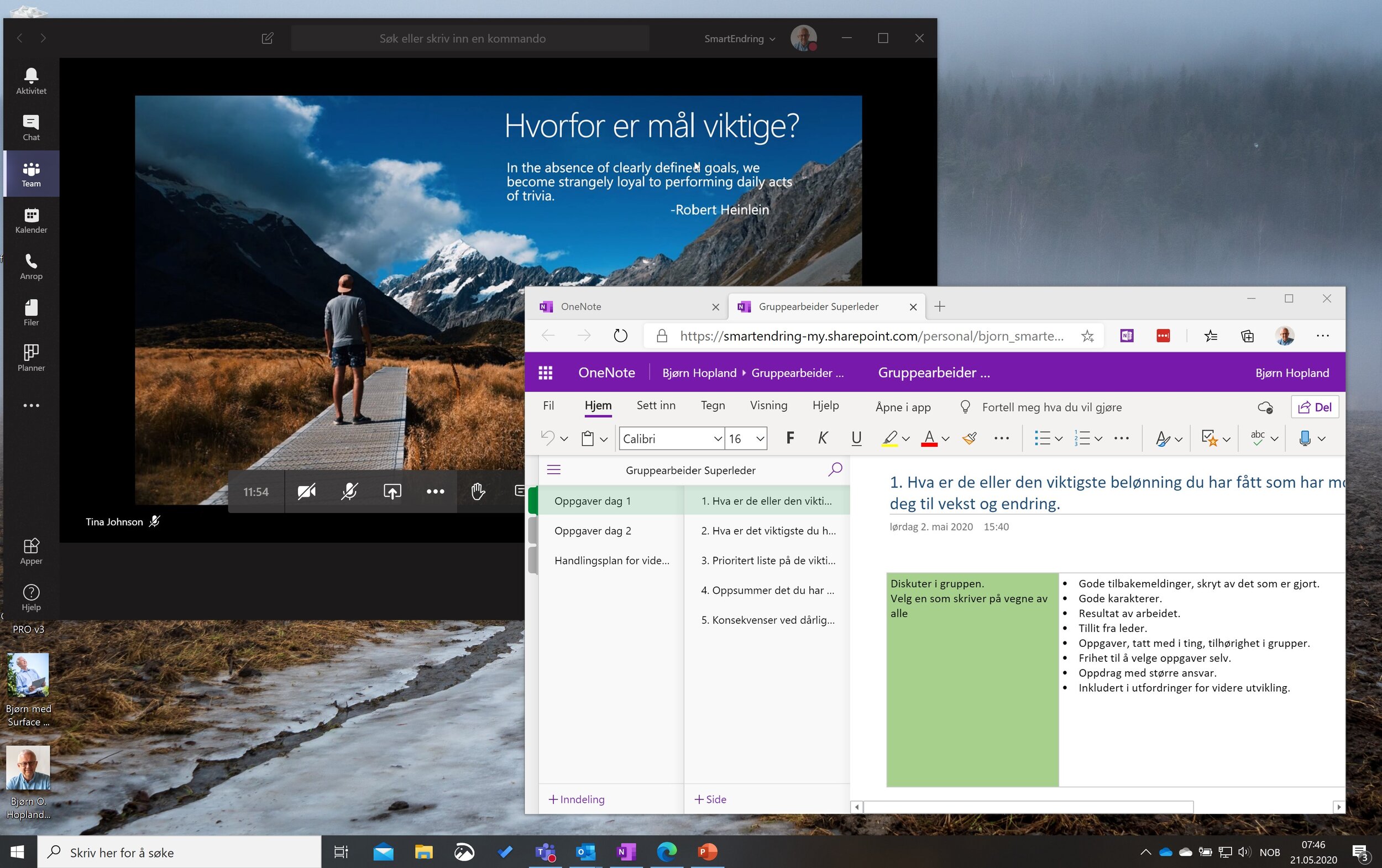Click the share screen icon in meeting

pos(392,491)
